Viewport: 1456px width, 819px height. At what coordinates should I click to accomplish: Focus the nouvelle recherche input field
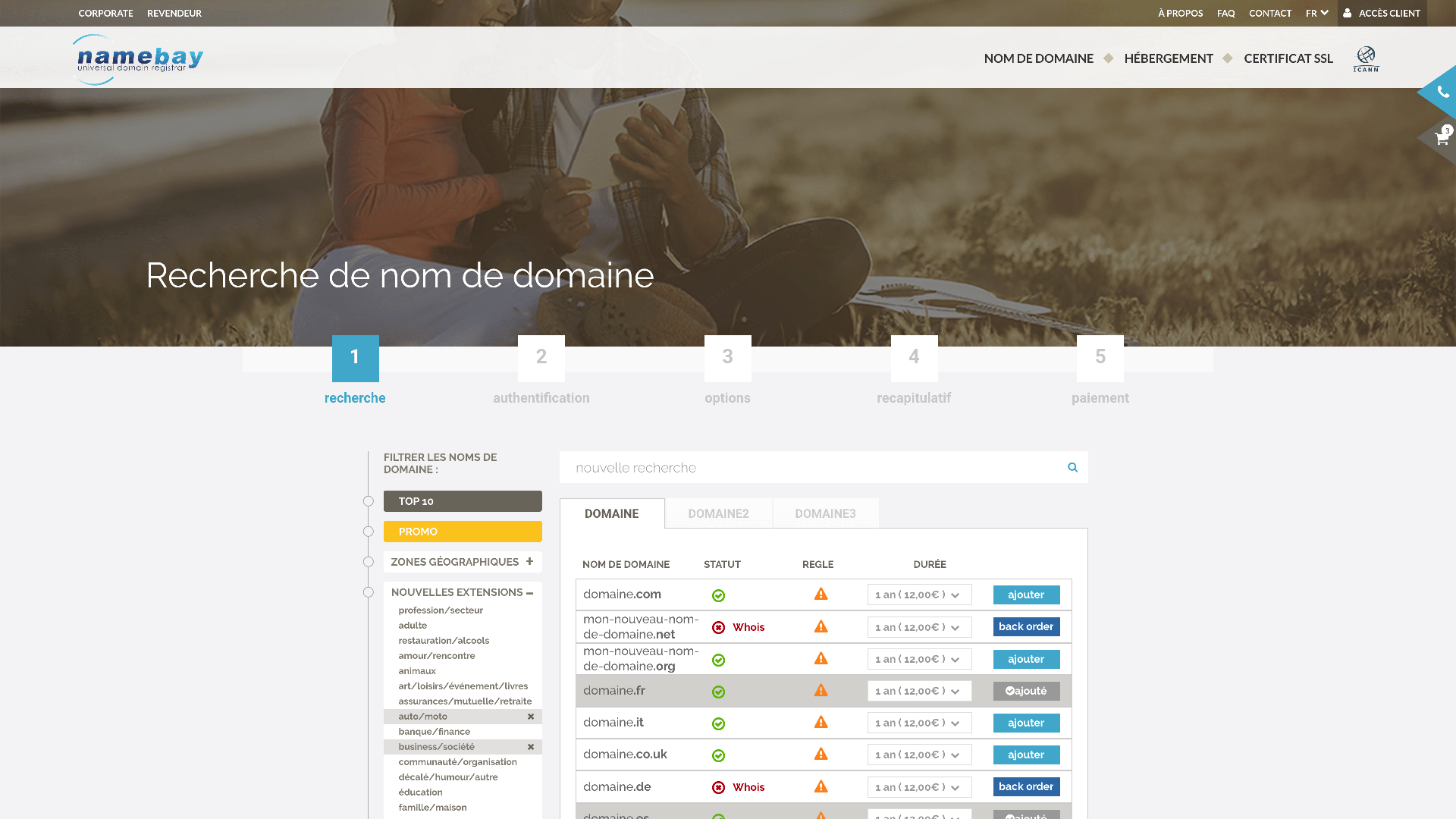coord(811,467)
